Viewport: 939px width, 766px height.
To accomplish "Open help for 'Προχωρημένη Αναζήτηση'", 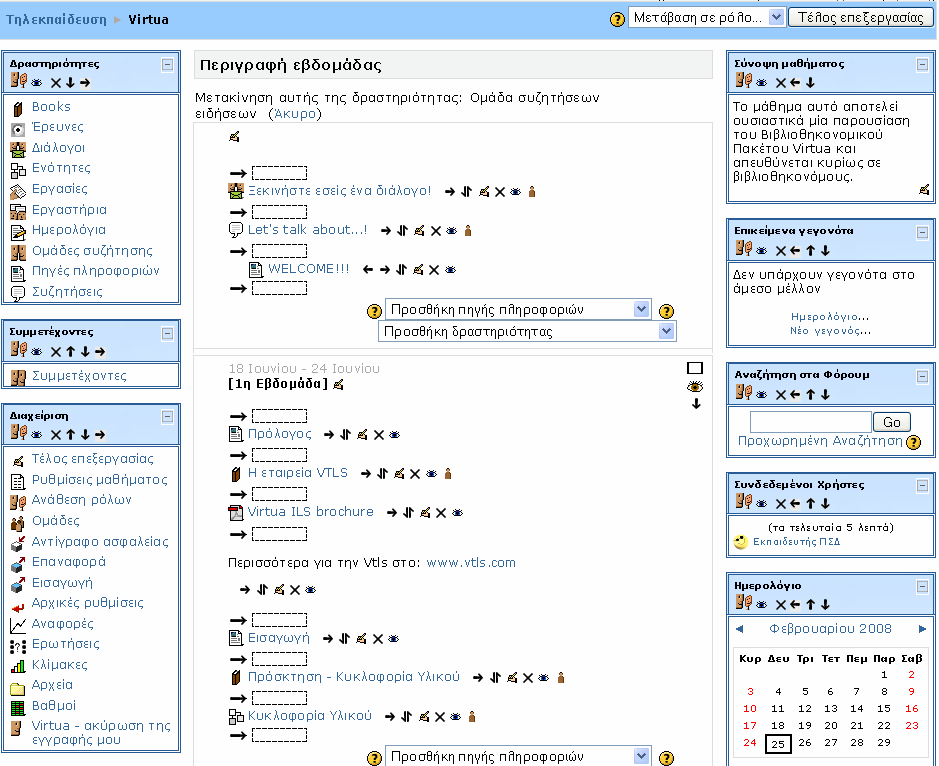I will coord(913,443).
